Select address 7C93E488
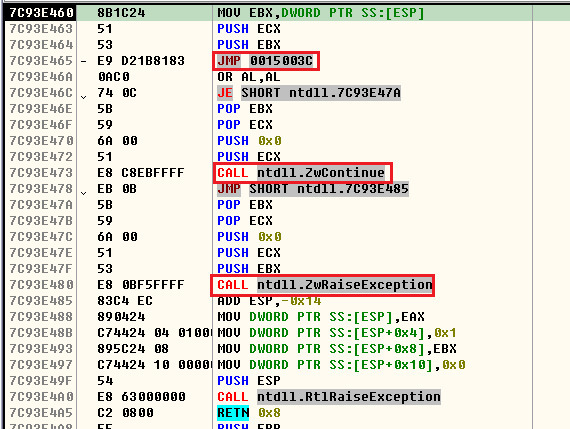570x429 pixels. [41, 317]
